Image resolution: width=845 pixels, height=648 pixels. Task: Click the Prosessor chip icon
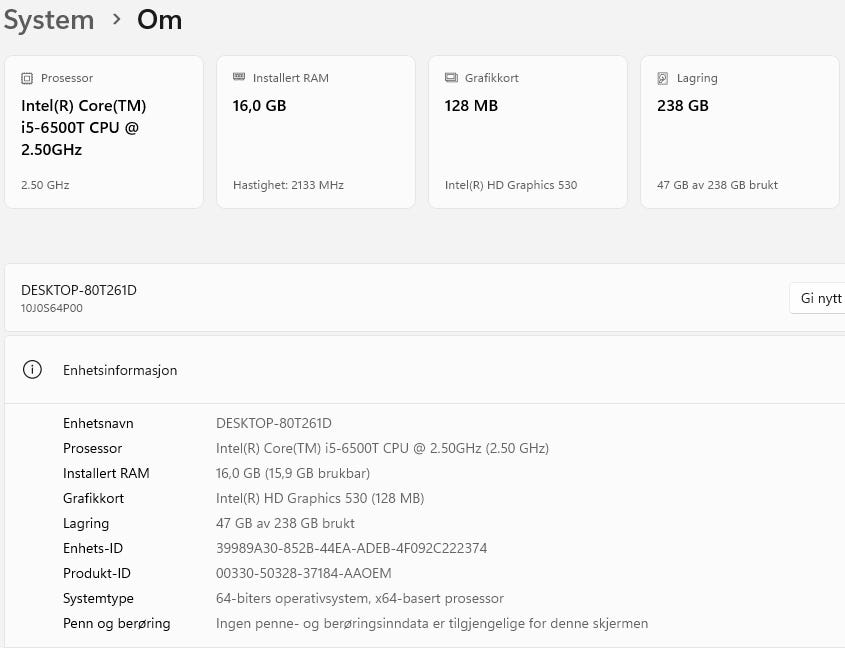(27, 78)
